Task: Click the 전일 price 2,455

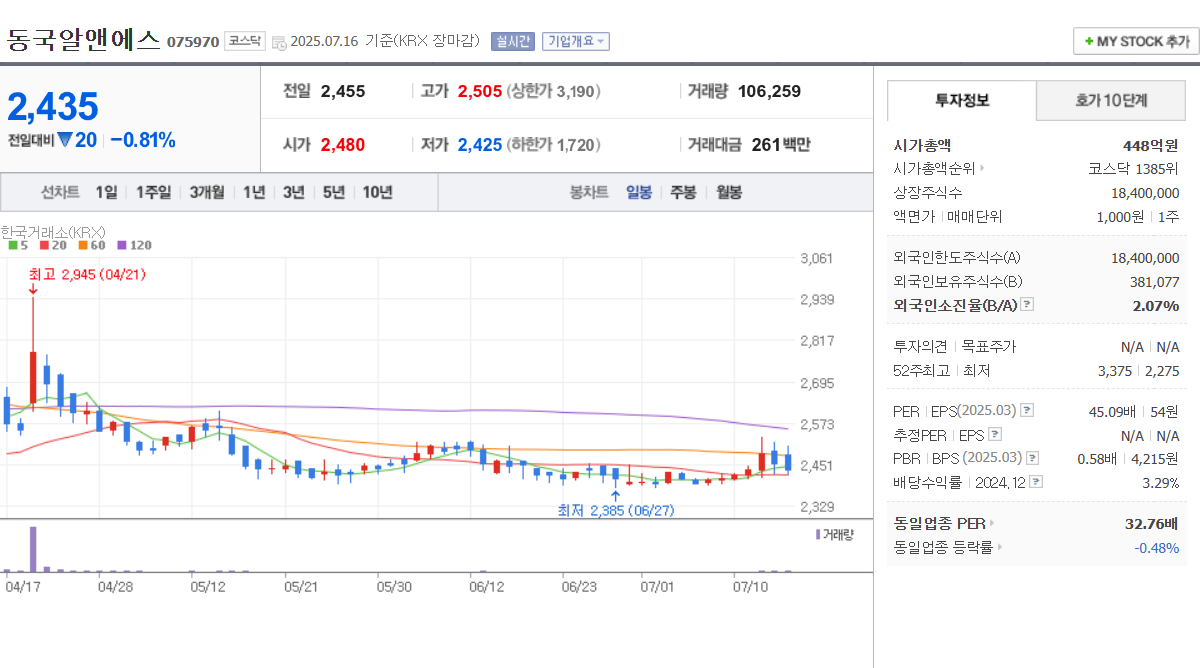Action: pos(343,91)
